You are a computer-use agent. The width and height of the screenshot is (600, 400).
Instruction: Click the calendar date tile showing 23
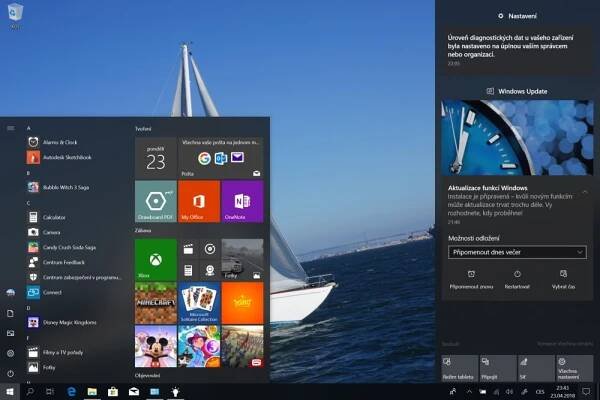coord(155,157)
